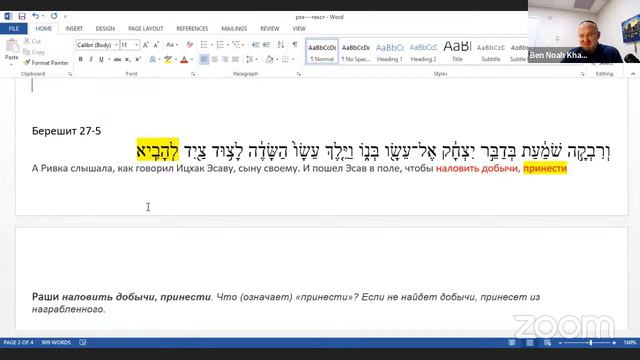
Task: Apply the Heading 1 style
Action: tap(389, 52)
